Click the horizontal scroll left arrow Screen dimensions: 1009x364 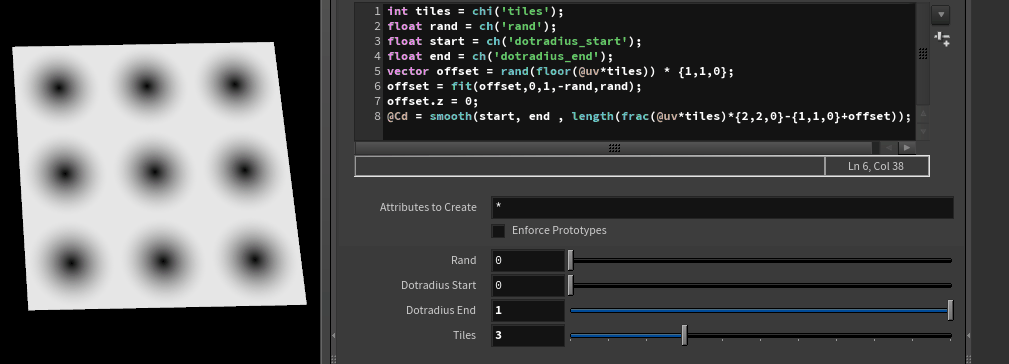(x=889, y=148)
